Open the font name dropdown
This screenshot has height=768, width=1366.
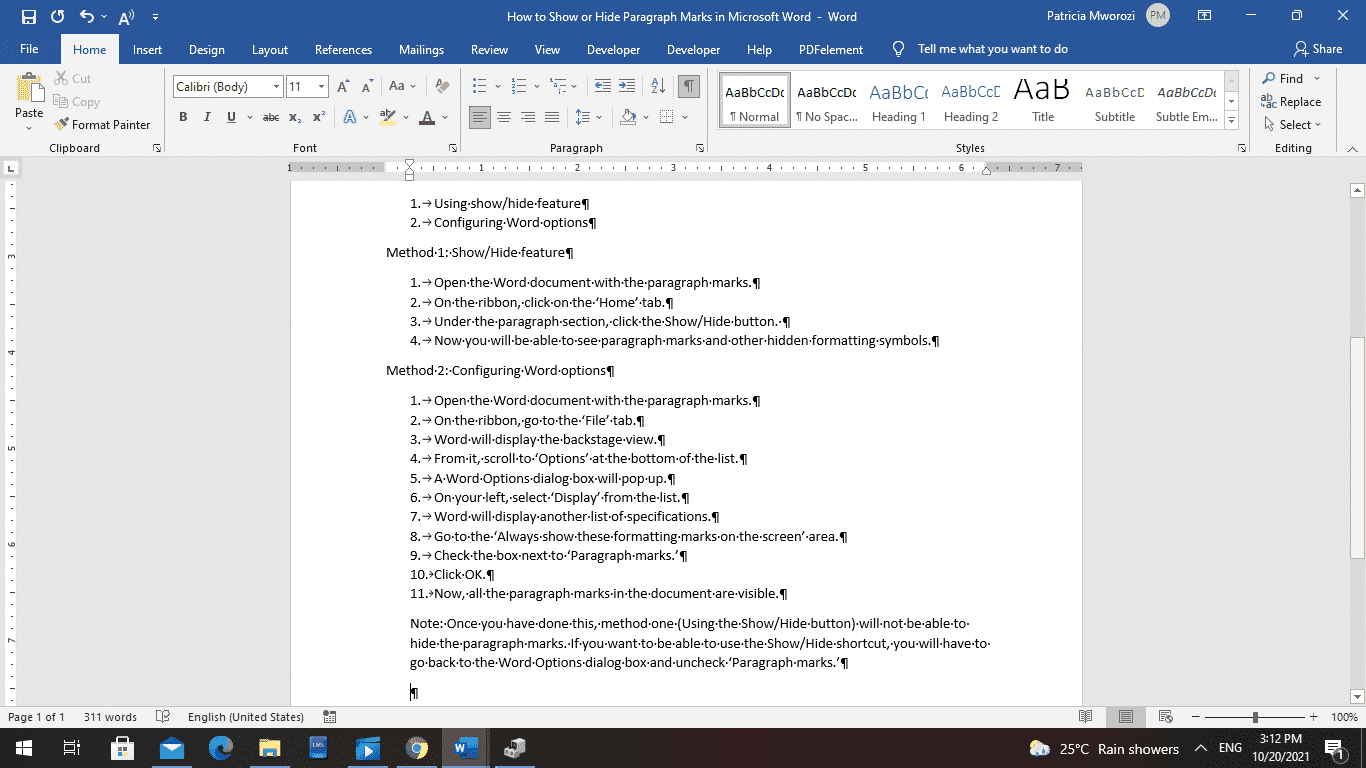coord(276,87)
